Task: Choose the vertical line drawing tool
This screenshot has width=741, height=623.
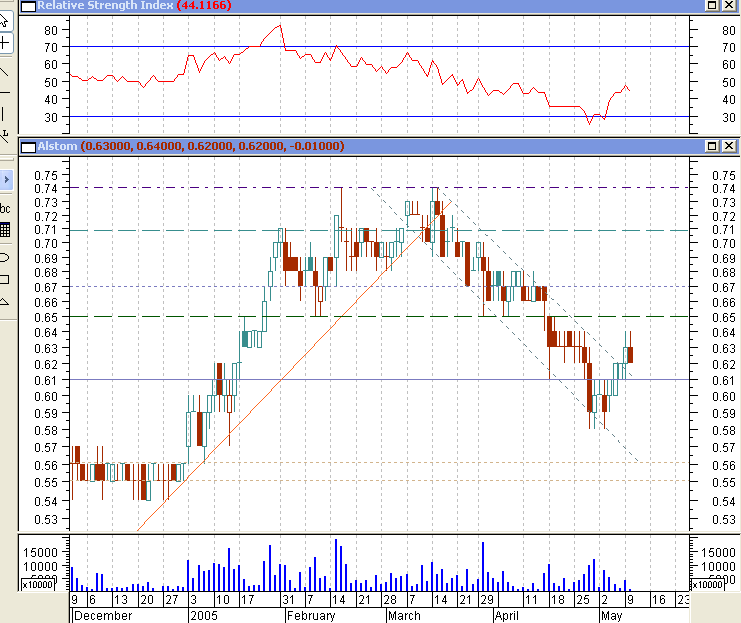Action: point(4,113)
